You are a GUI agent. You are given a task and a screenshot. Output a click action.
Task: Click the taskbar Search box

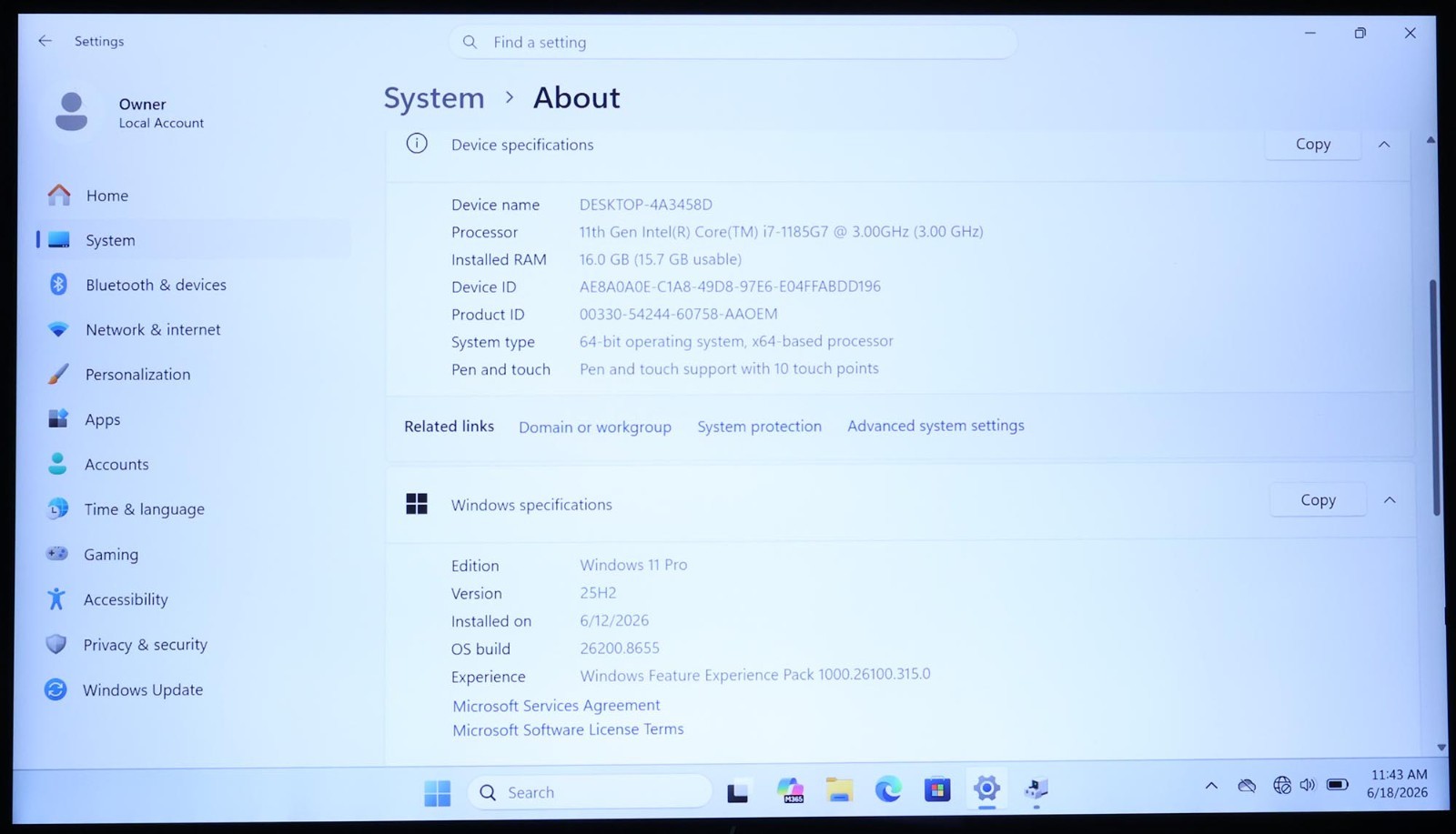pos(590,792)
